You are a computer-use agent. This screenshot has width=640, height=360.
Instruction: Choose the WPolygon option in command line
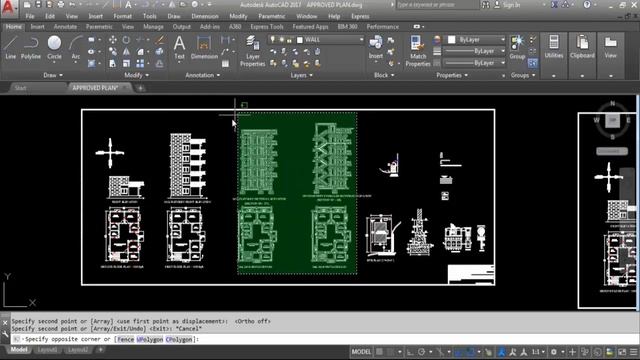pyautogui.click(x=150, y=339)
